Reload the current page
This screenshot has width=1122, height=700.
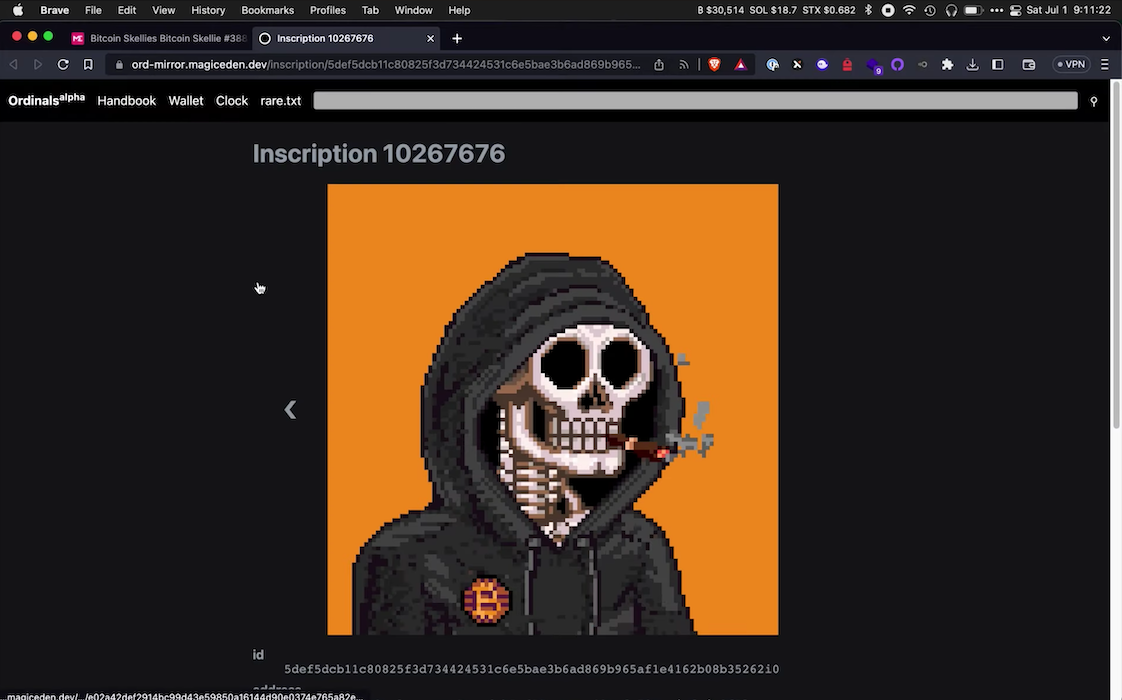63,64
